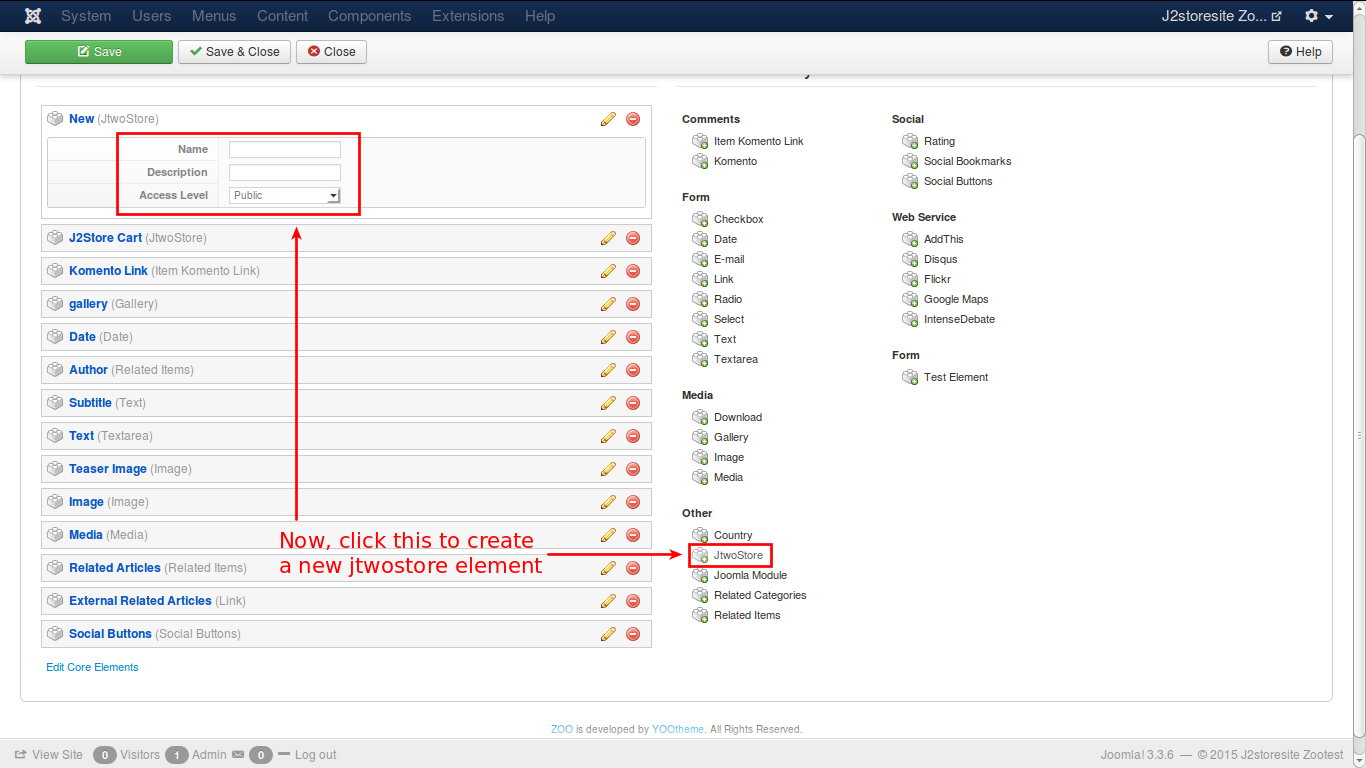This screenshot has height=768, width=1366.
Task: Delete the Author element
Action: click(633, 370)
